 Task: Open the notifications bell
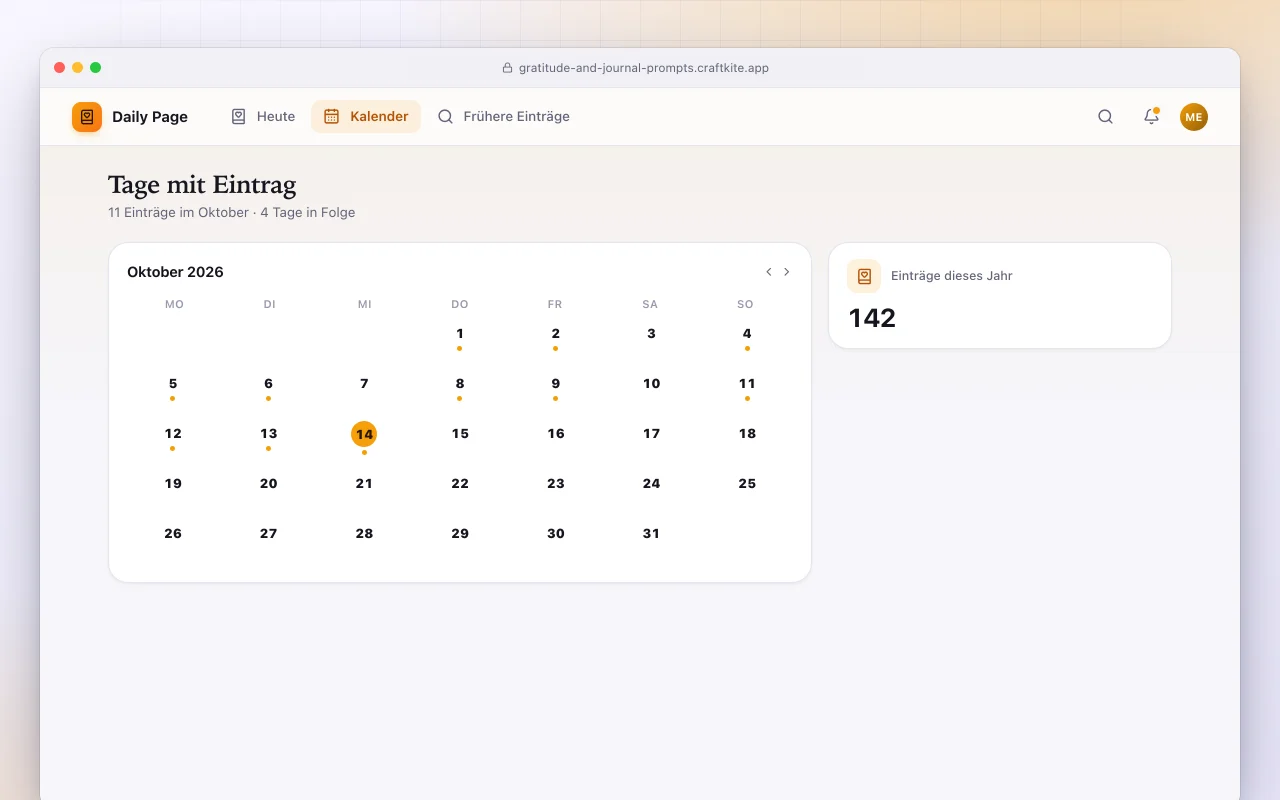point(1151,117)
